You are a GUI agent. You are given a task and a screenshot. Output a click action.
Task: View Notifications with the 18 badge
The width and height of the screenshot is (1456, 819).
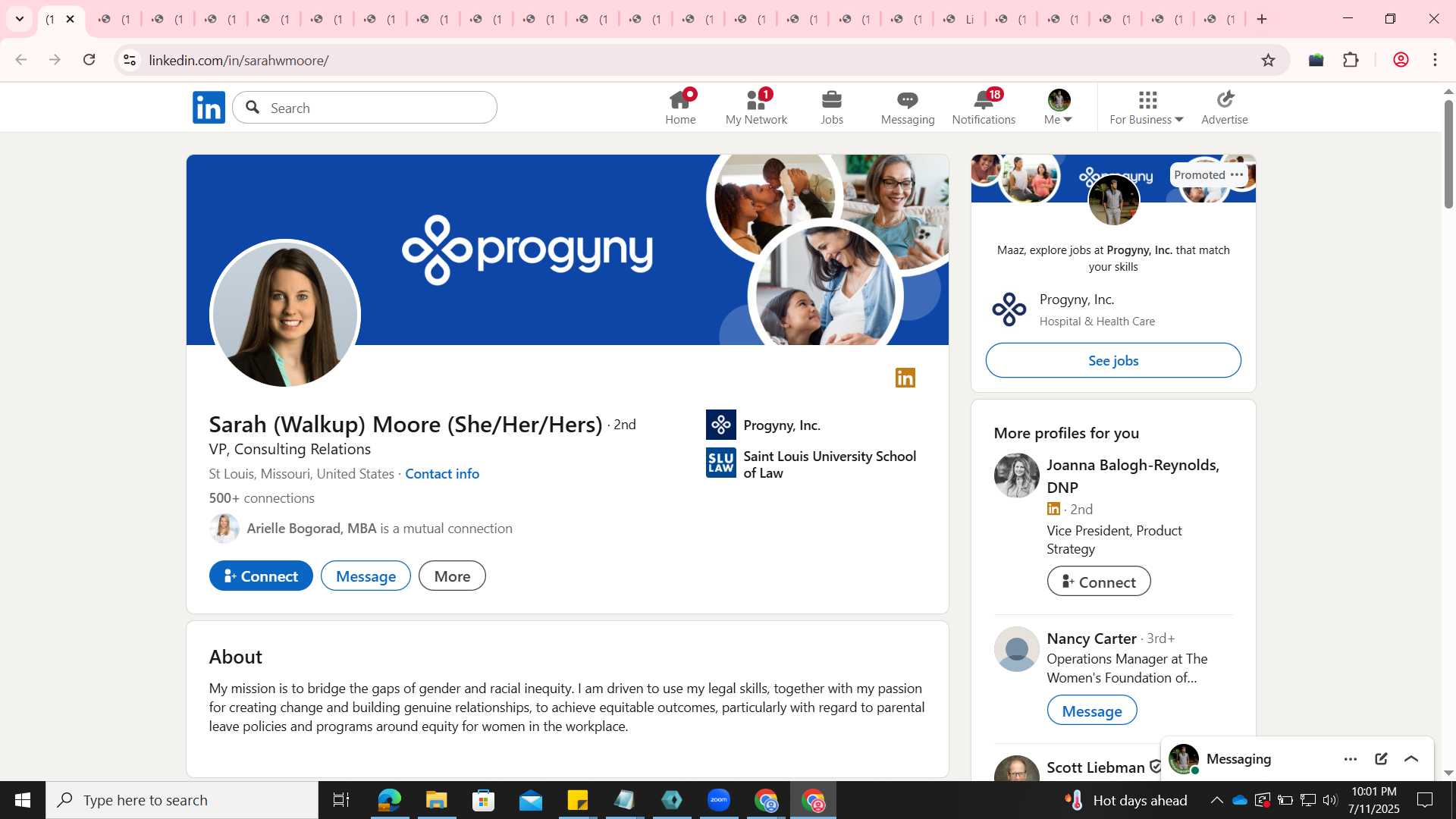[984, 108]
